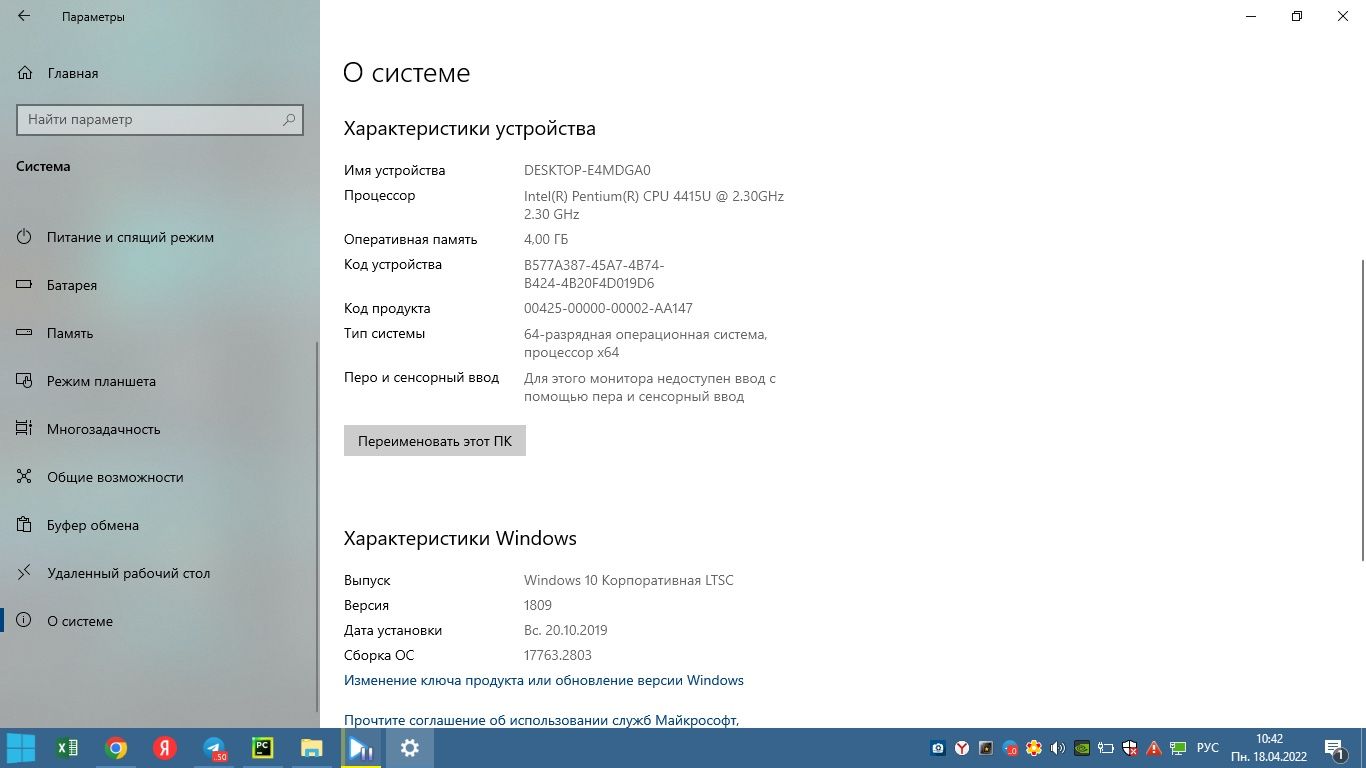Open the blue play-pause app in taskbar

361,748
